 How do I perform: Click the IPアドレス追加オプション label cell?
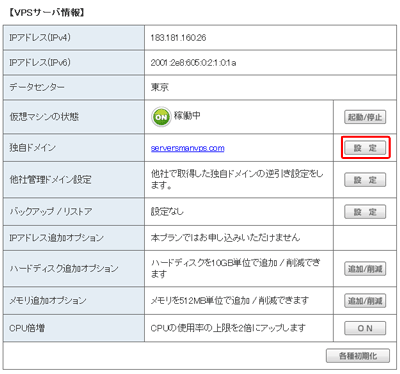coord(74,238)
